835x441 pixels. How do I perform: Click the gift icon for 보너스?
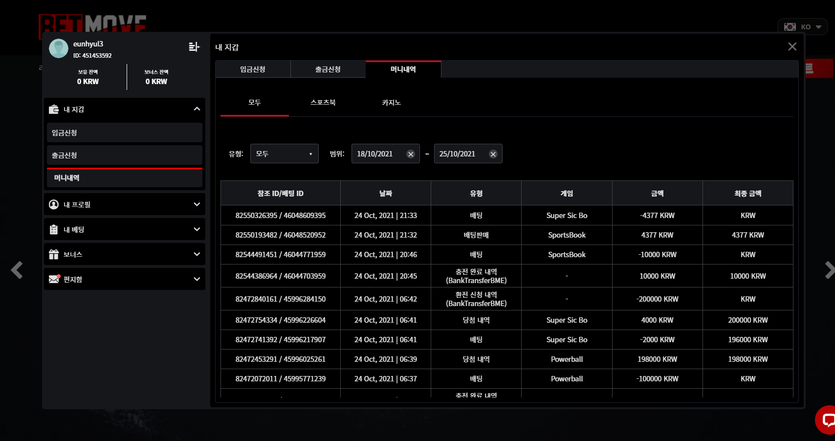click(54, 255)
